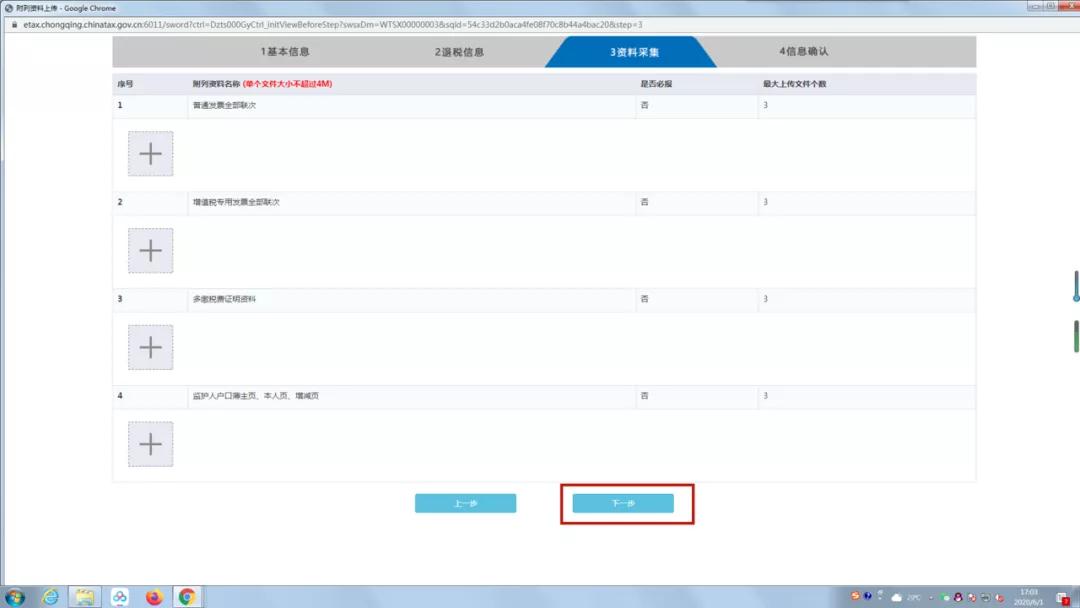Open Windows Explorer folder icon on taskbar

click(85, 597)
